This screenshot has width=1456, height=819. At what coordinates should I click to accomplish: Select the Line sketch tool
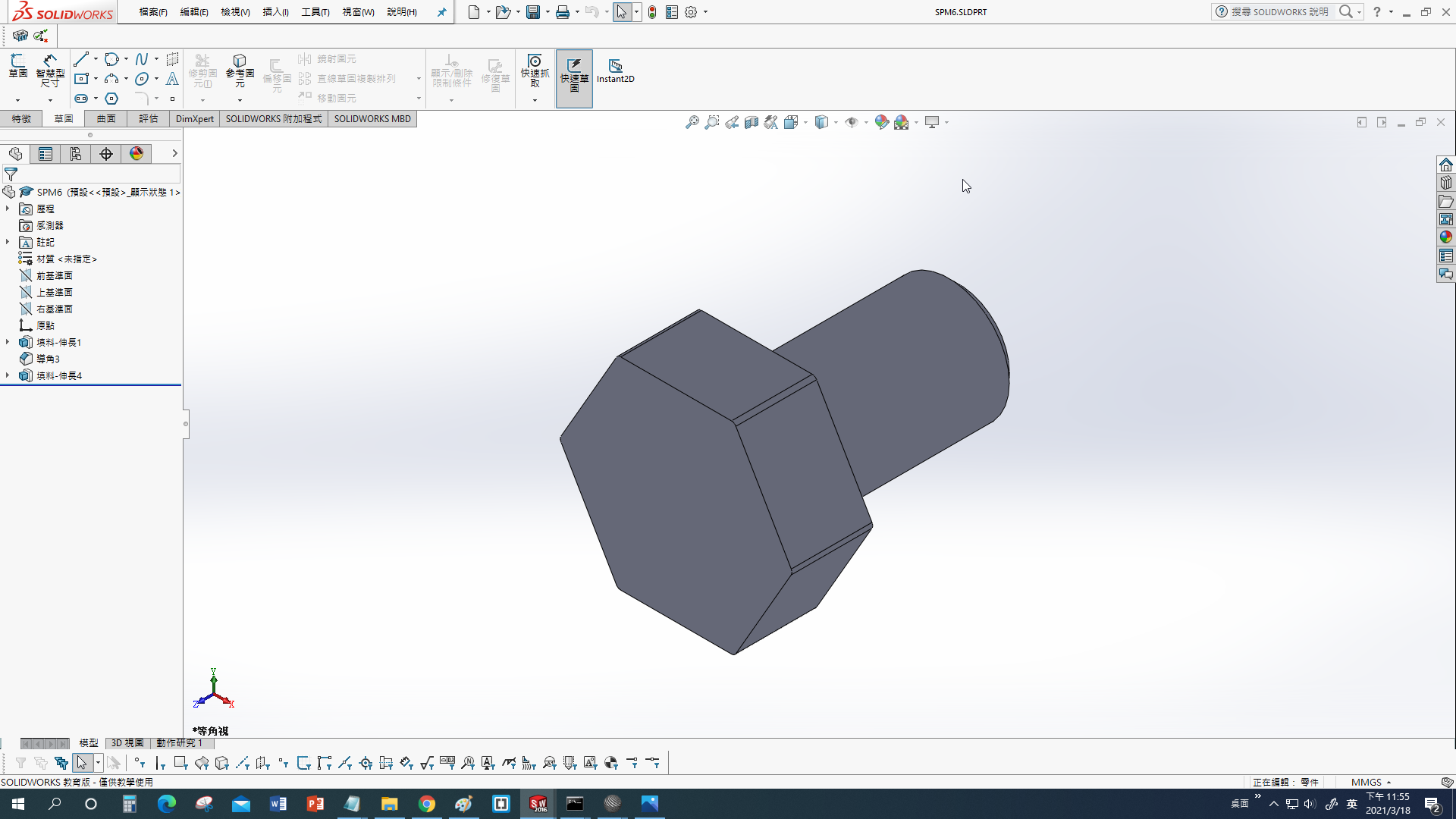click(81, 59)
